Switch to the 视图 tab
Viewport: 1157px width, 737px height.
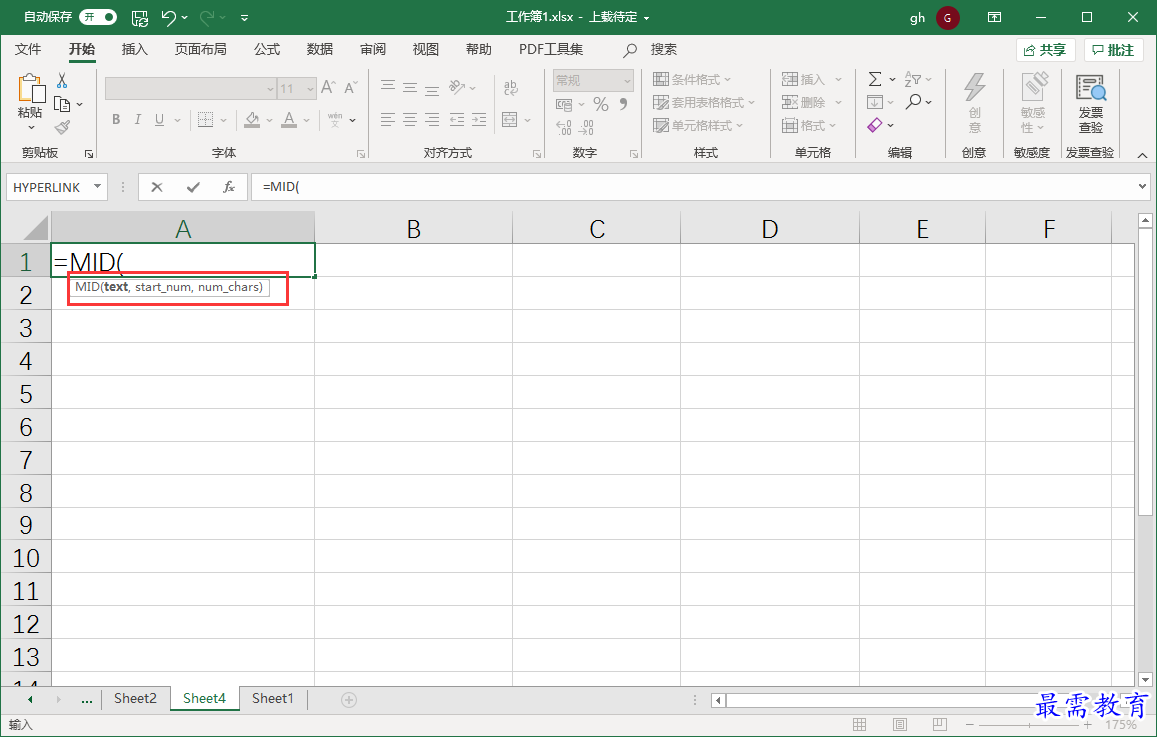pos(426,49)
